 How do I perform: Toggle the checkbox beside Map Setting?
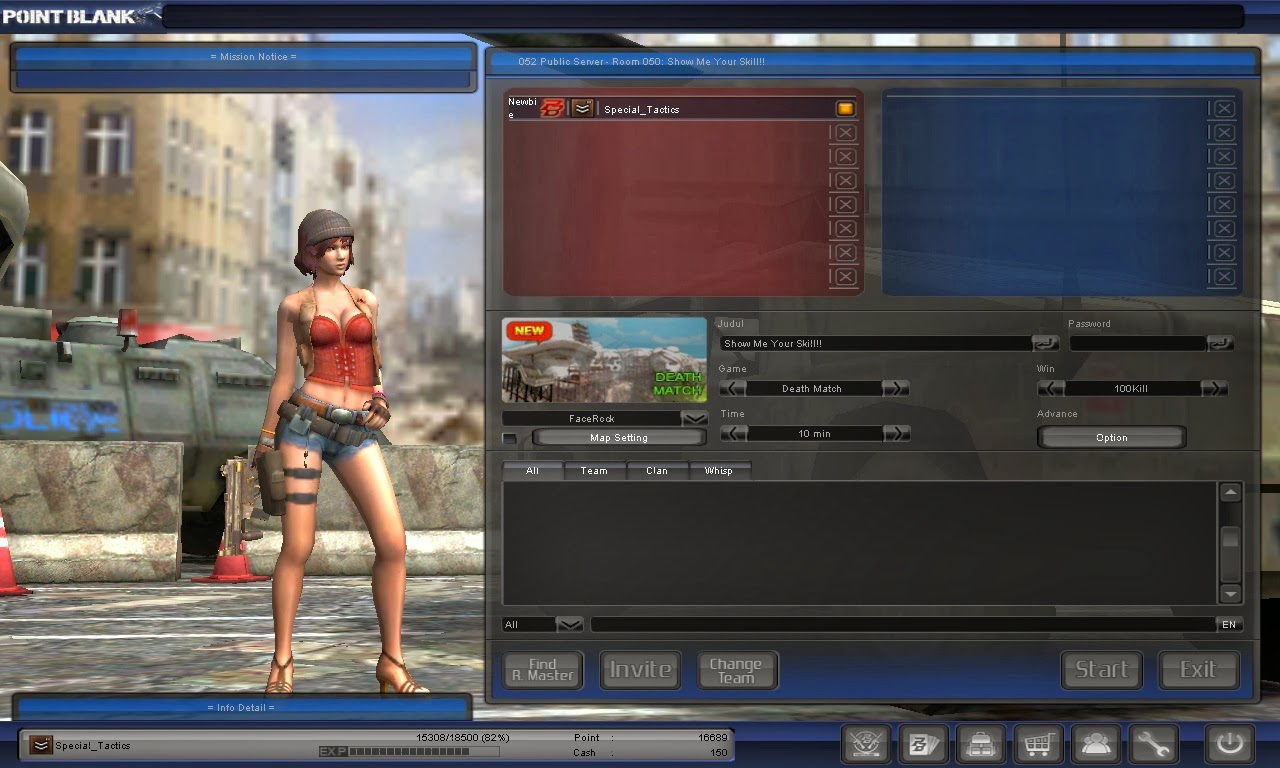click(x=510, y=438)
